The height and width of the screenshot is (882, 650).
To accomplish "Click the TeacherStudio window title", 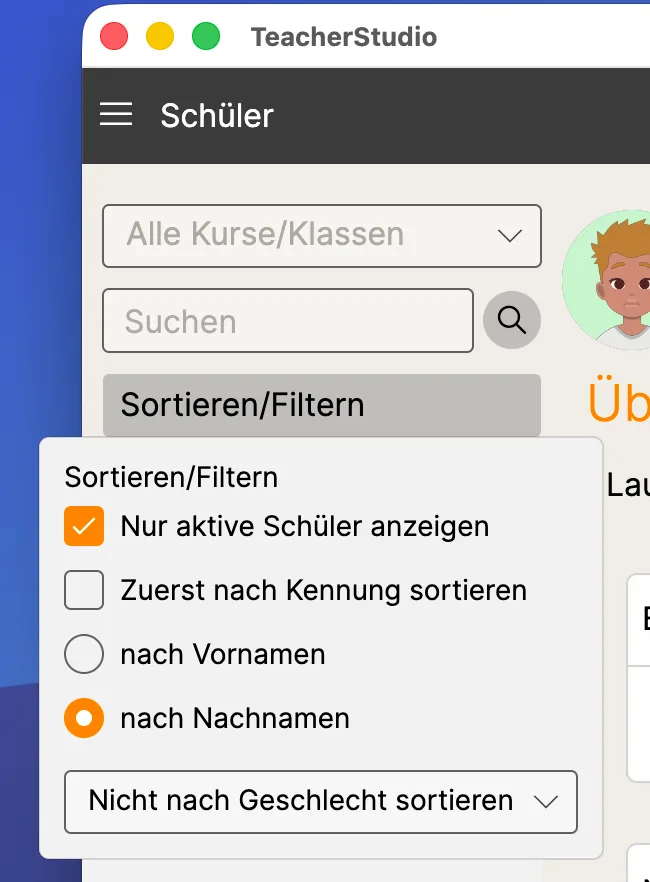I will click(x=344, y=37).
